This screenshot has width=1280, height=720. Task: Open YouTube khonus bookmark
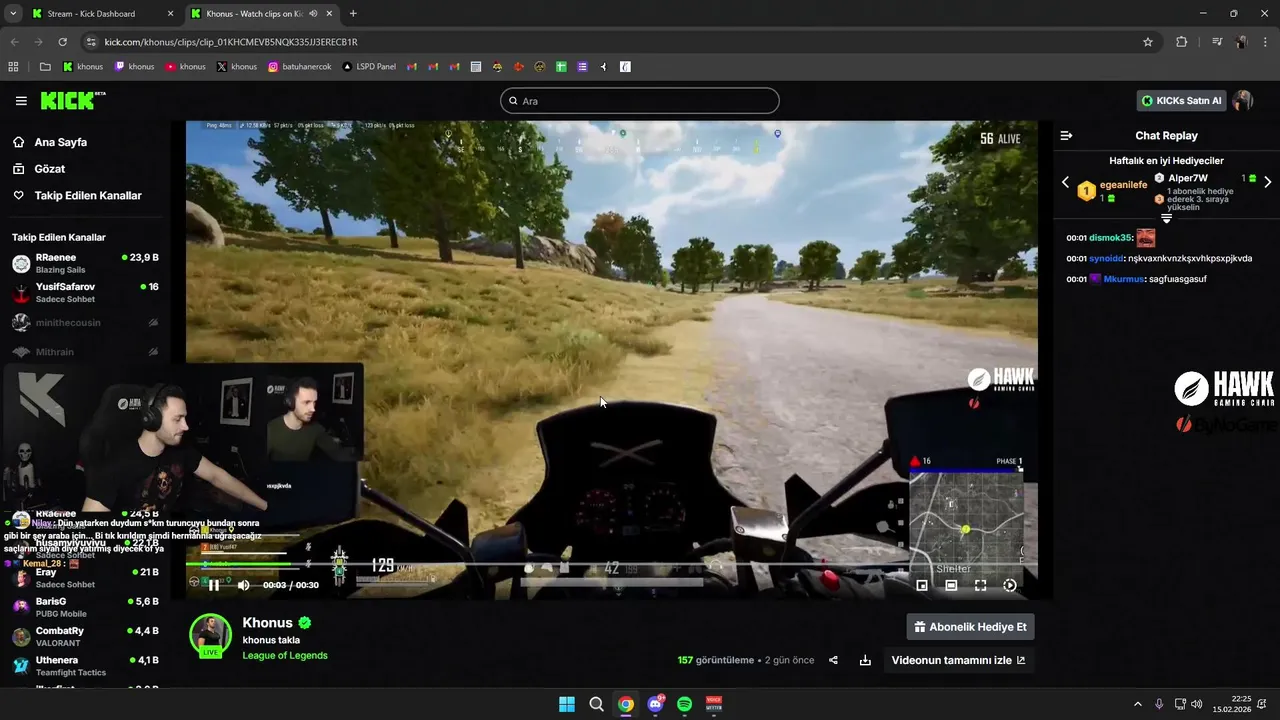[x=185, y=67]
